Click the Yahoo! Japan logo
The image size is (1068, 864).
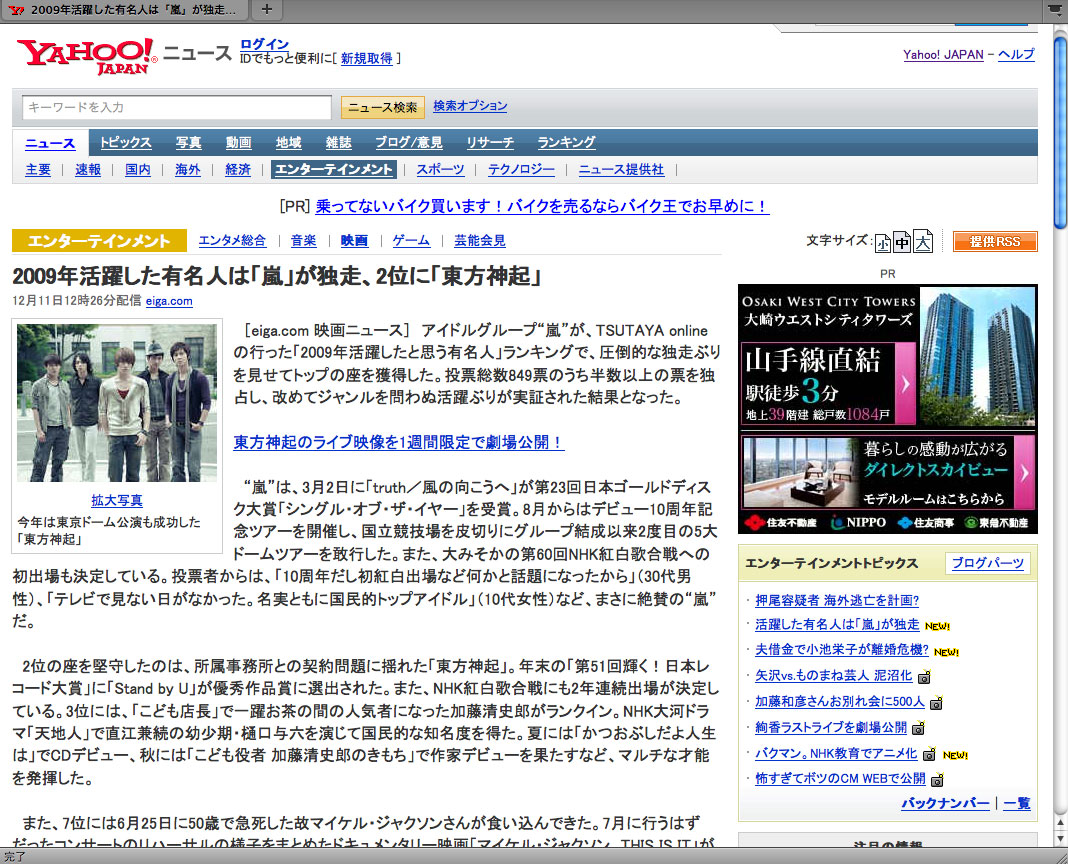[87, 56]
